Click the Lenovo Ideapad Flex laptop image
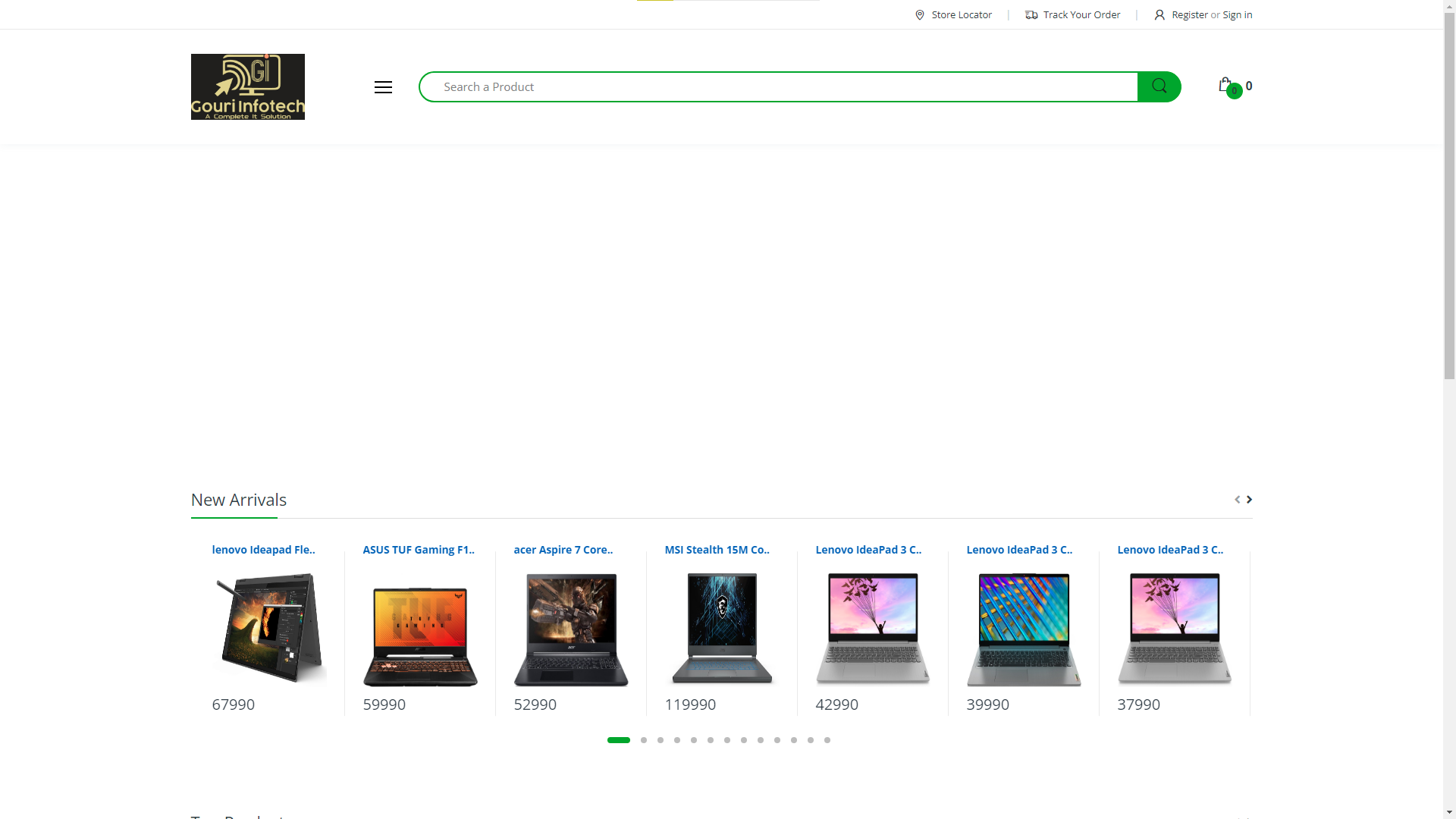The height and width of the screenshot is (819, 1456). click(269, 629)
